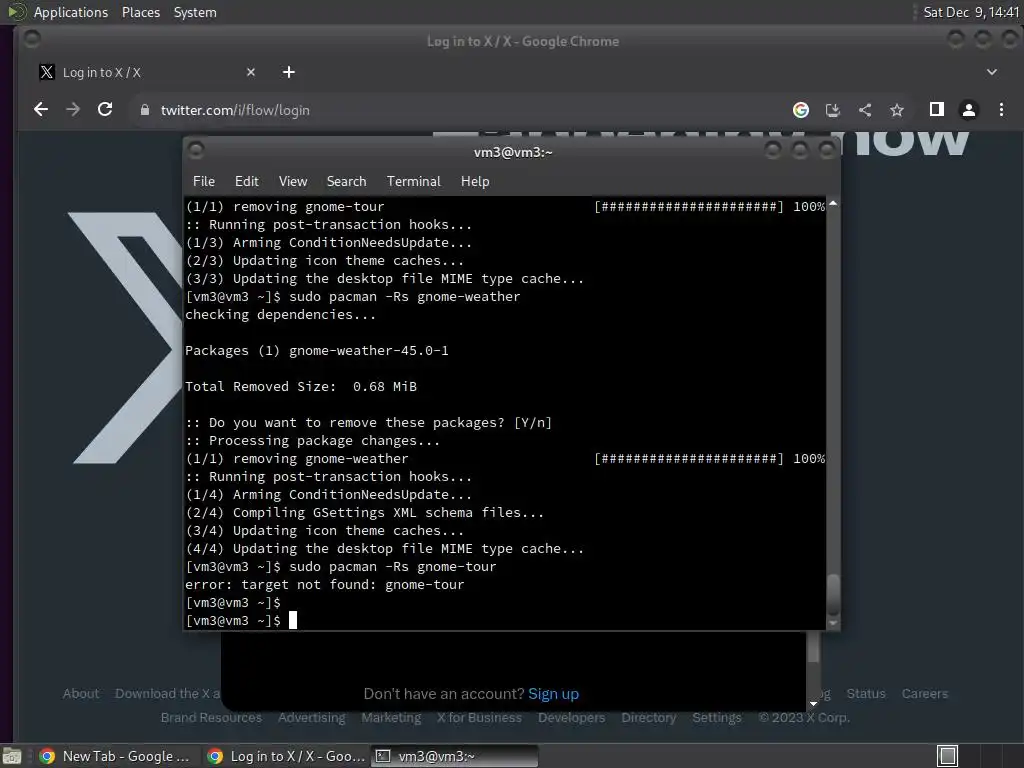Open Status footer link
Screen dimensions: 1024x768
[866, 694]
